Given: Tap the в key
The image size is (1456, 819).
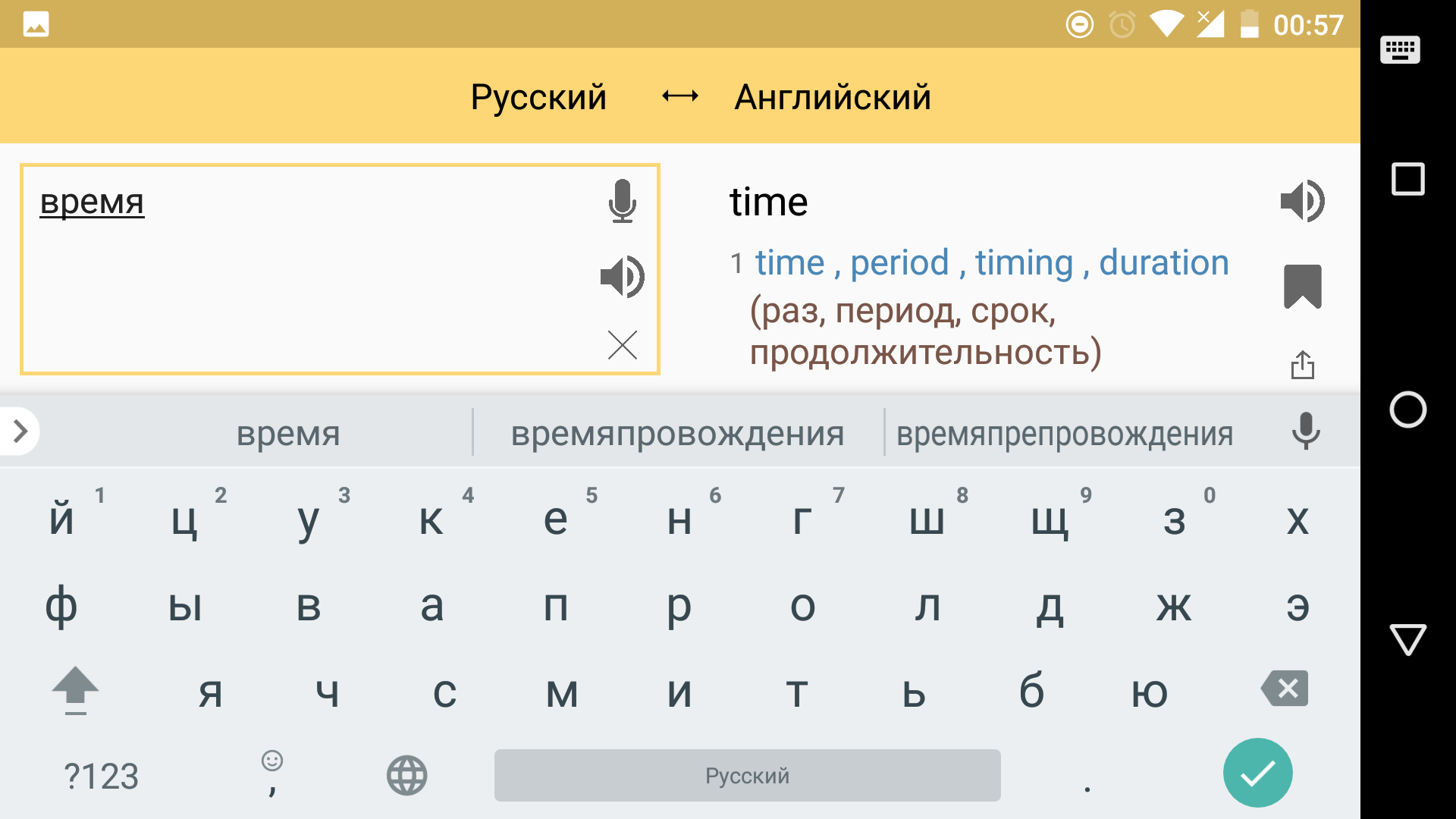Looking at the screenshot, I should click(309, 606).
